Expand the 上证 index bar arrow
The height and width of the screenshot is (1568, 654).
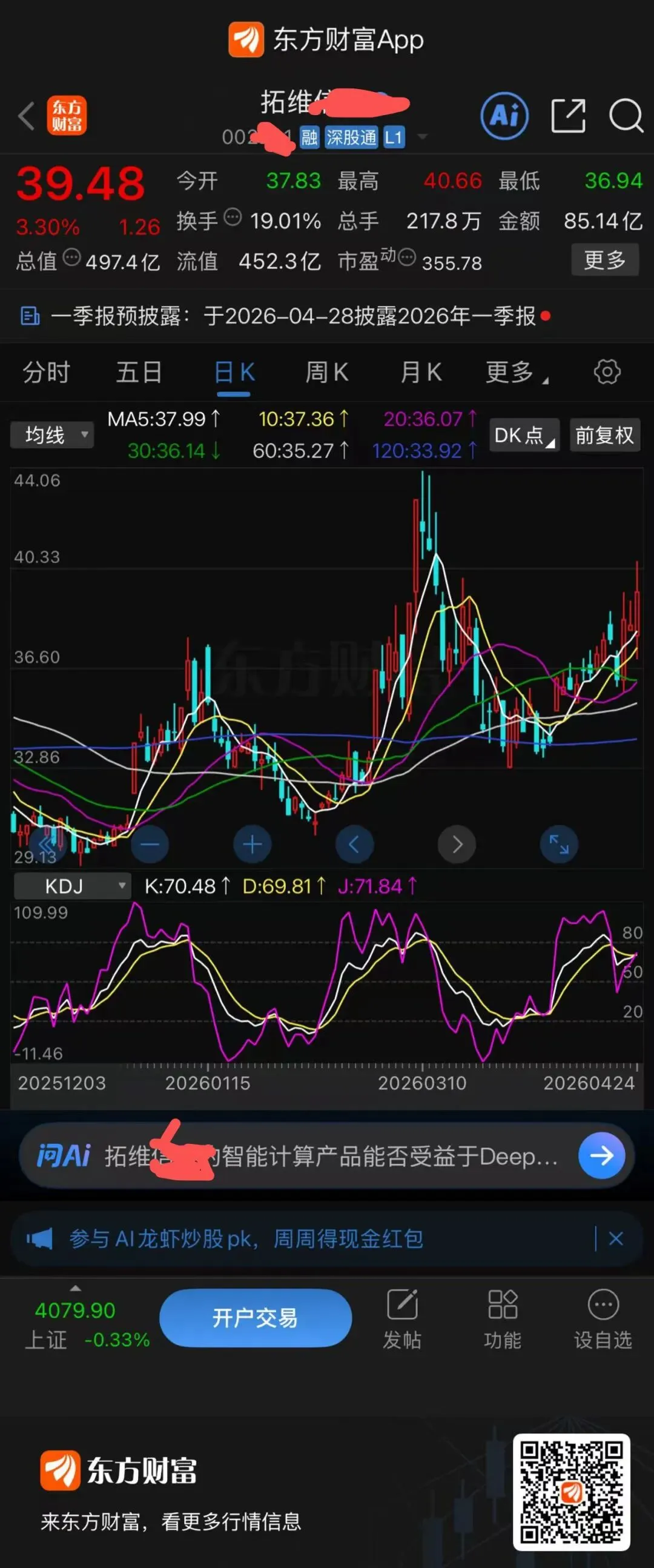click(x=76, y=1288)
